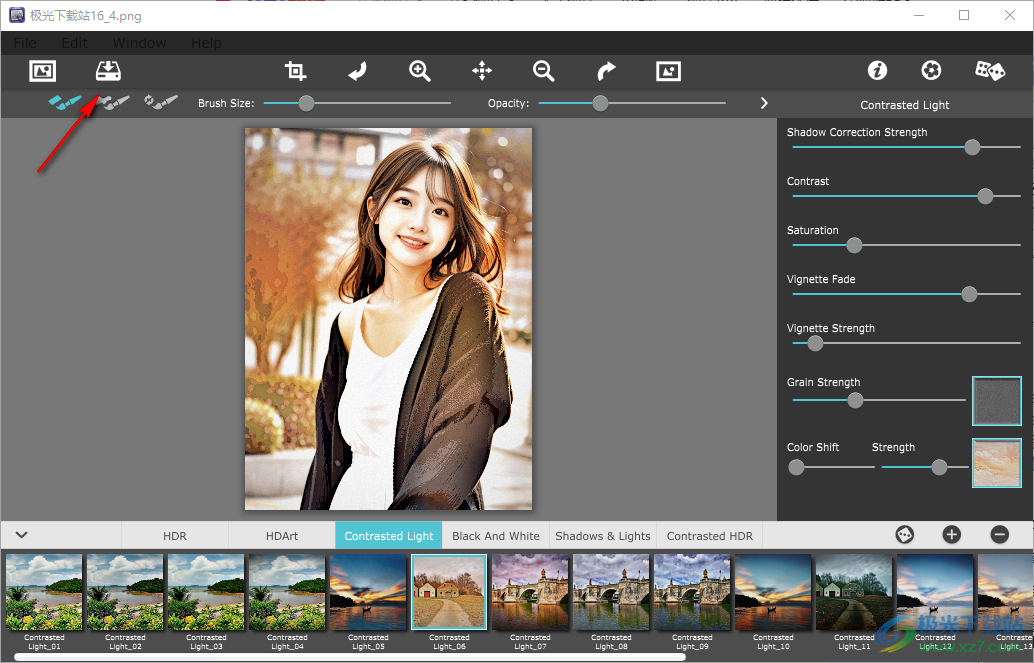Switch to Shadows & Lights tab
The image size is (1034, 663).
(x=603, y=536)
